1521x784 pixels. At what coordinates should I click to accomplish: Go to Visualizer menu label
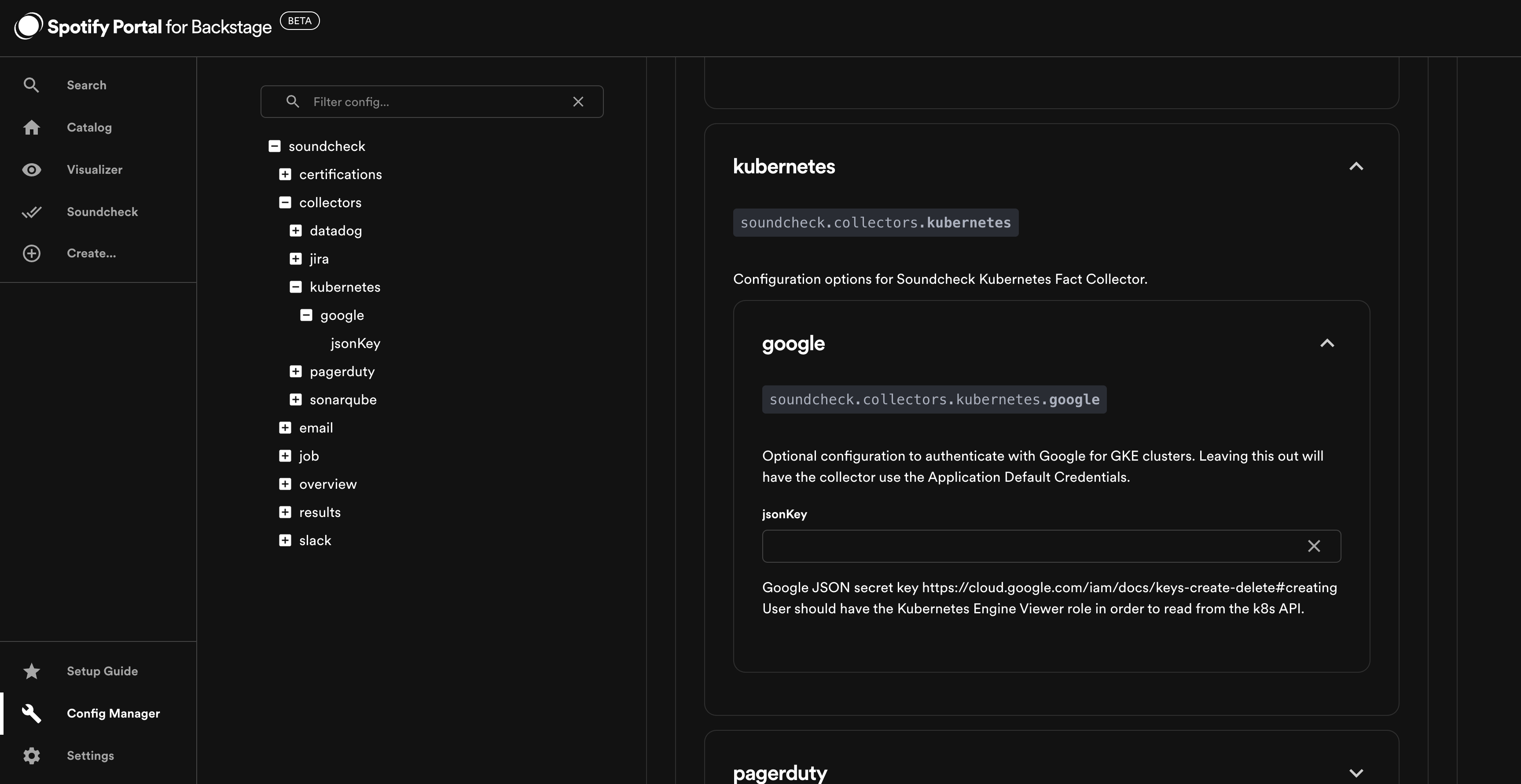pos(95,169)
